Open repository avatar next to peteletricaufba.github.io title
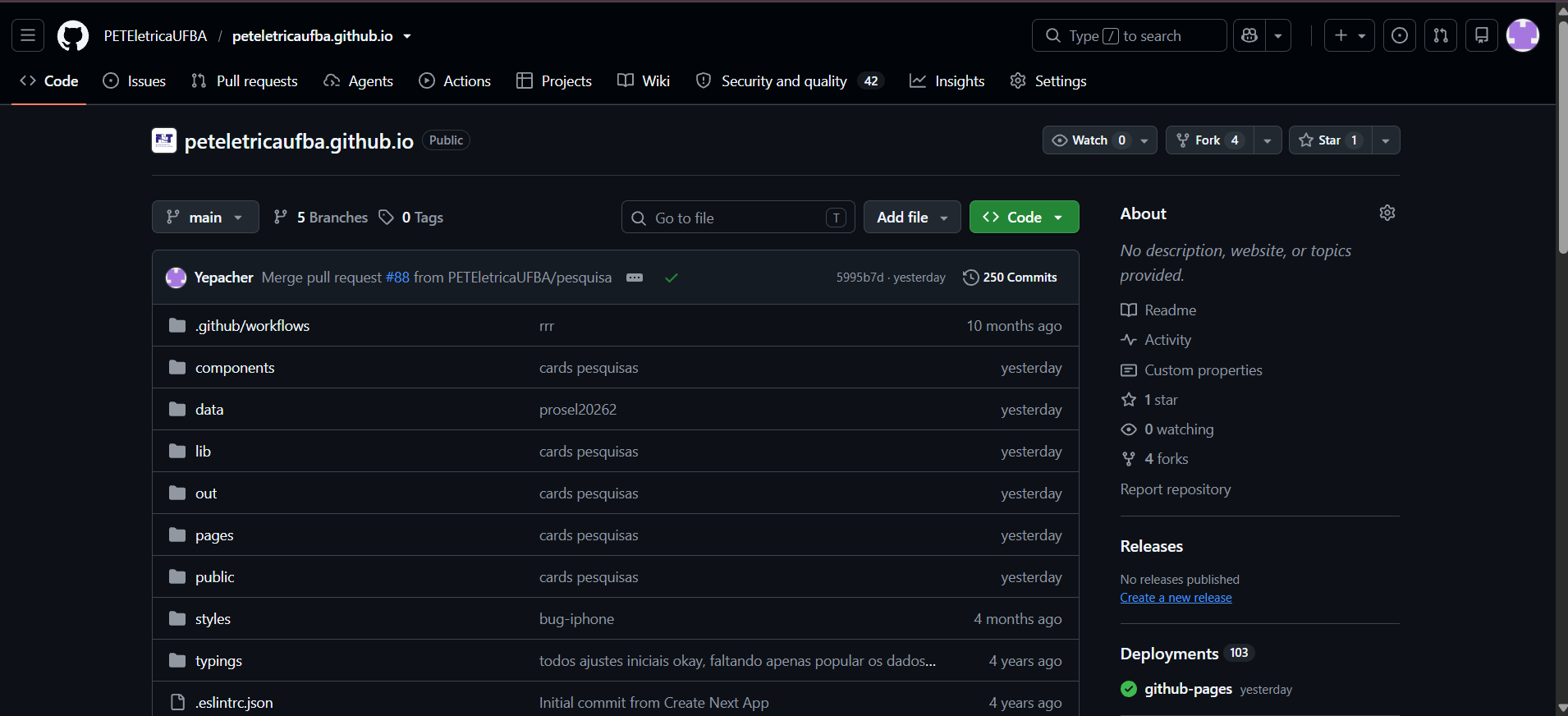 [x=164, y=140]
